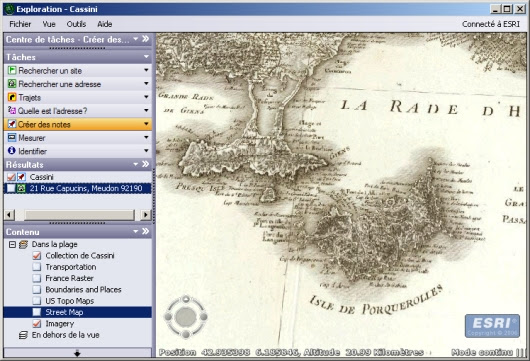Uncheck the Cassini result checkbox
The height and width of the screenshot is (361, 530).
(11, 177)
